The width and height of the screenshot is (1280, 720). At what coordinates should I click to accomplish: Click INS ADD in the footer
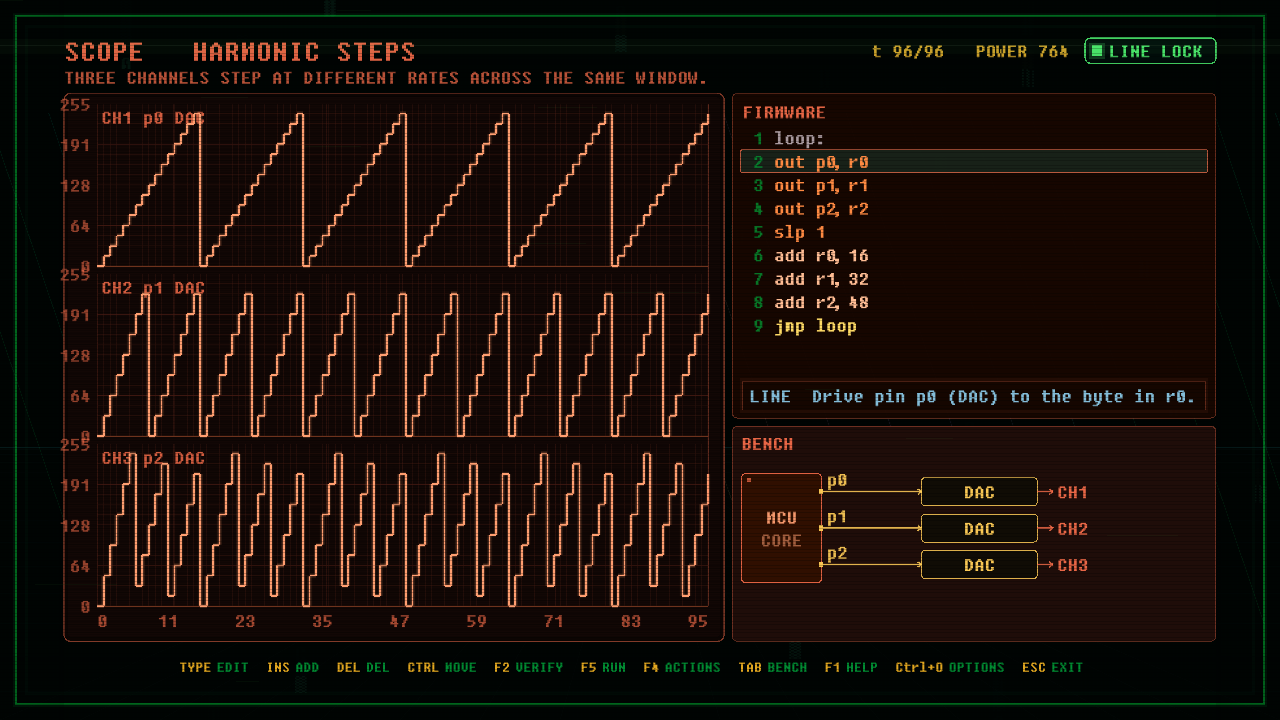point(293,667)
